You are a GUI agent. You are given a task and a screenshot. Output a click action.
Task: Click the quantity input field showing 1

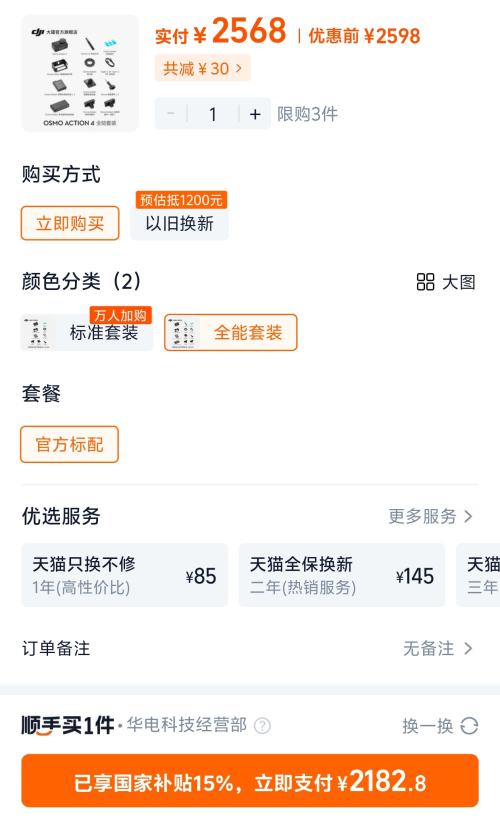click(x=213, y=114)
